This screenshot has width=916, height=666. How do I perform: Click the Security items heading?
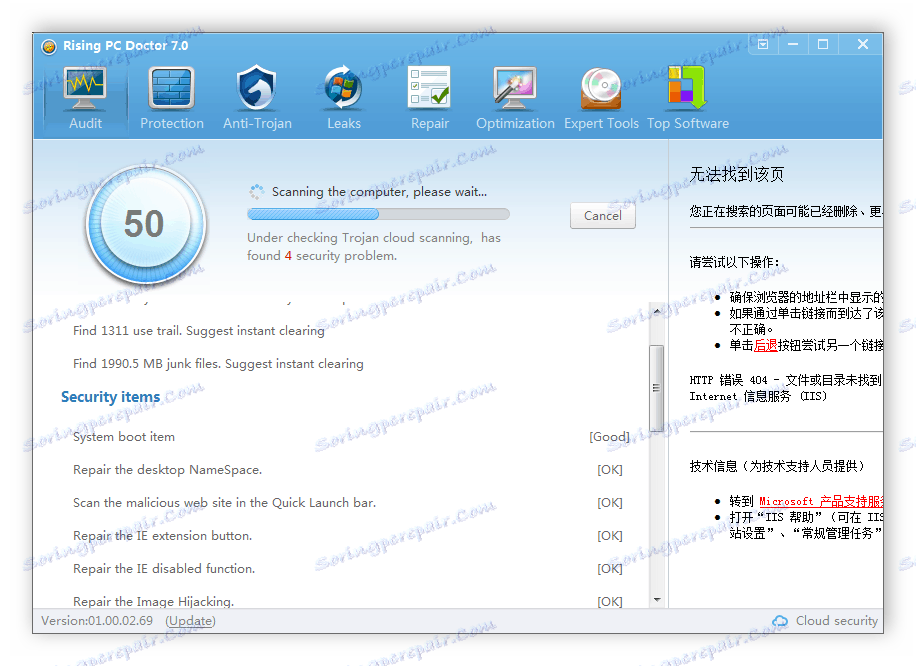pos(110,397)
